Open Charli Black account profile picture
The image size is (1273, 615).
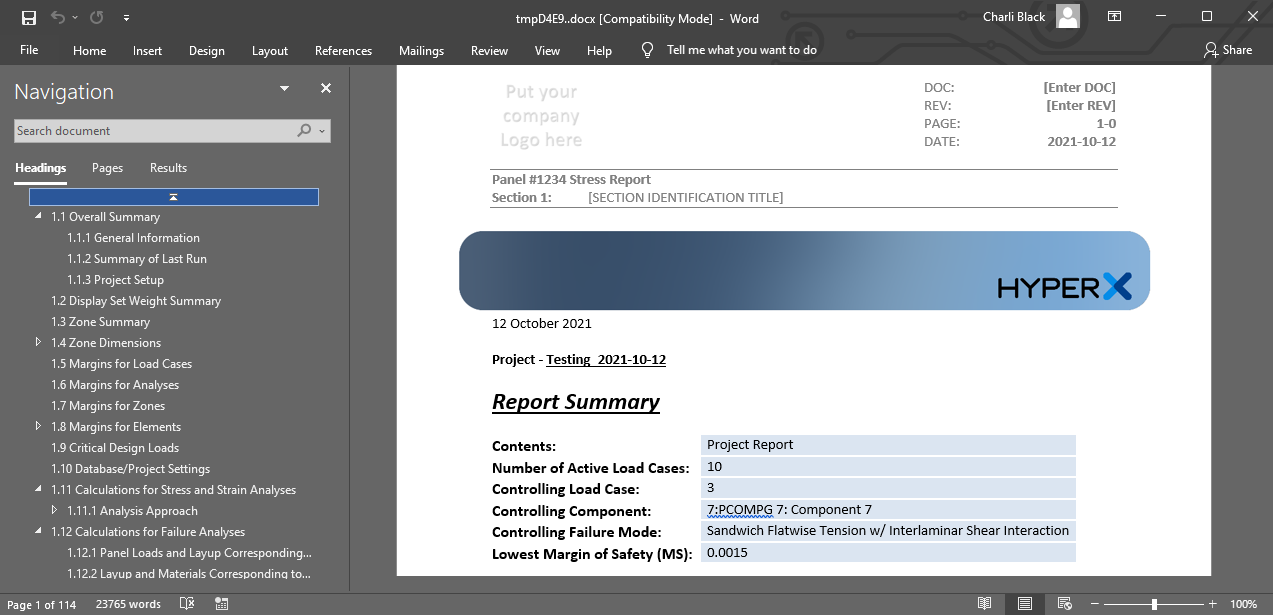point(1068,17)
